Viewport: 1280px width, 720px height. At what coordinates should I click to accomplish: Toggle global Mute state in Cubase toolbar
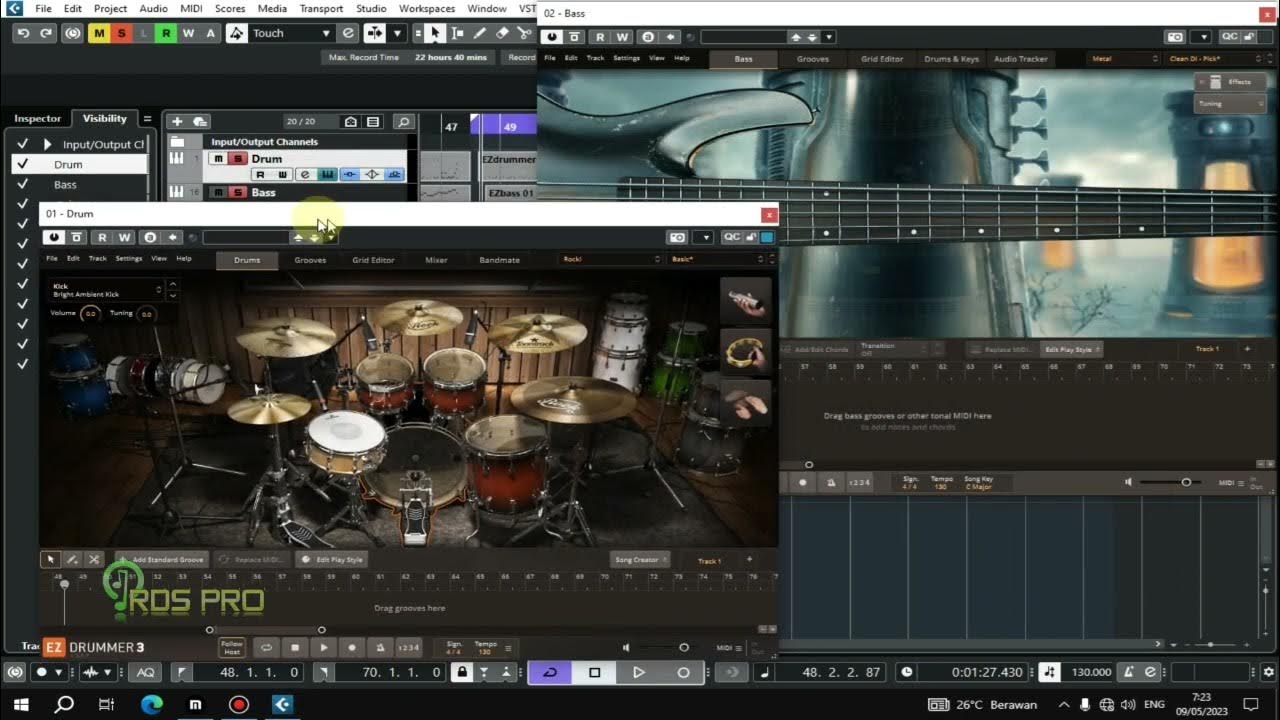point(99,33)
